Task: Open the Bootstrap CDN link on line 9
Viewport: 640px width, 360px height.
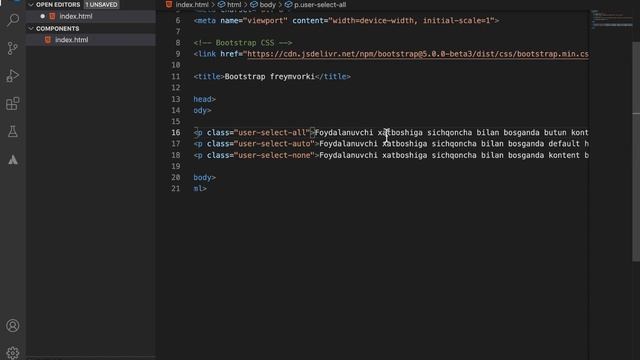Action: 418,54
